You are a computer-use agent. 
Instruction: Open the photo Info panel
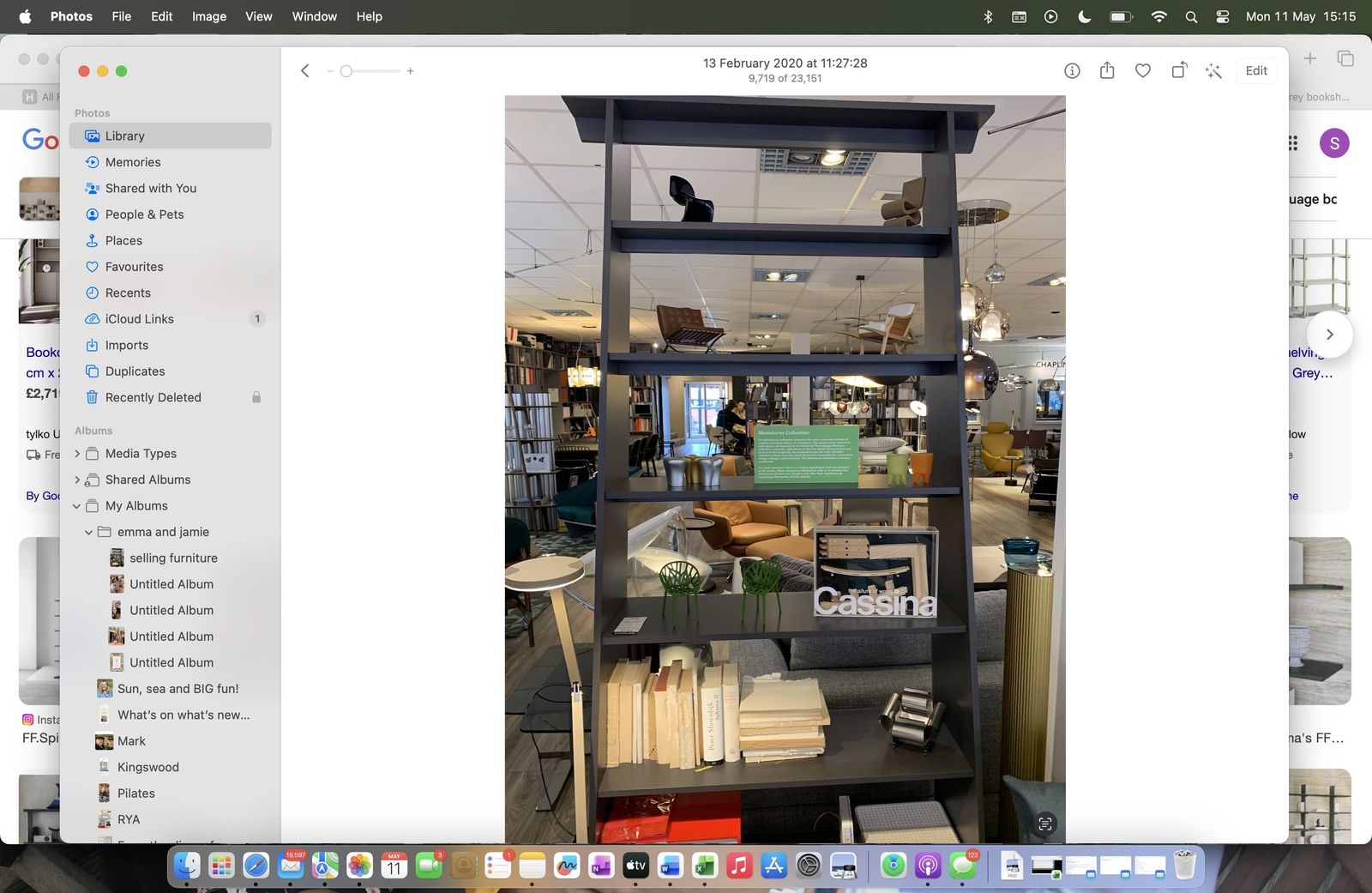pos(1072,71)
